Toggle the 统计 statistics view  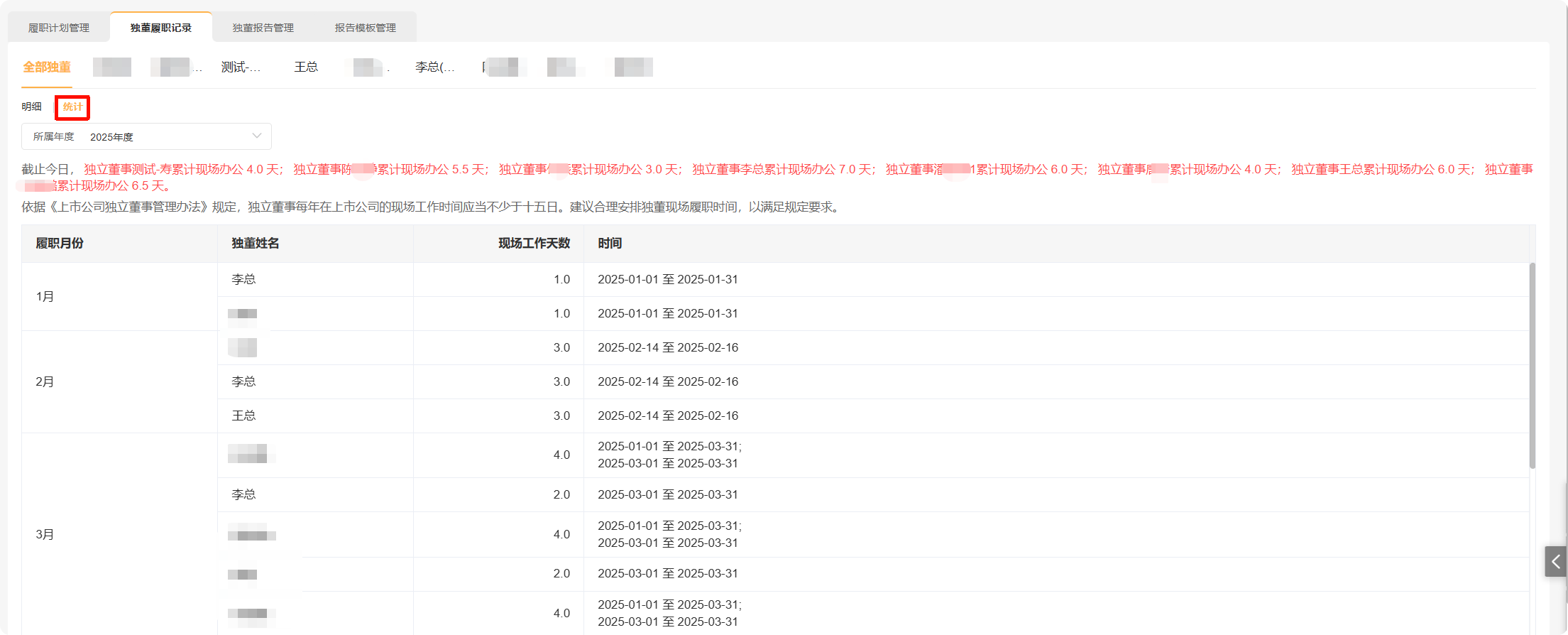tap(72, 107)
